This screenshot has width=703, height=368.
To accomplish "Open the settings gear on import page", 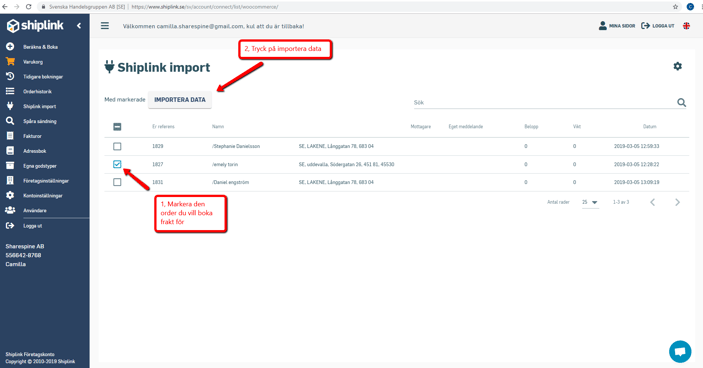I will point(677,66).
